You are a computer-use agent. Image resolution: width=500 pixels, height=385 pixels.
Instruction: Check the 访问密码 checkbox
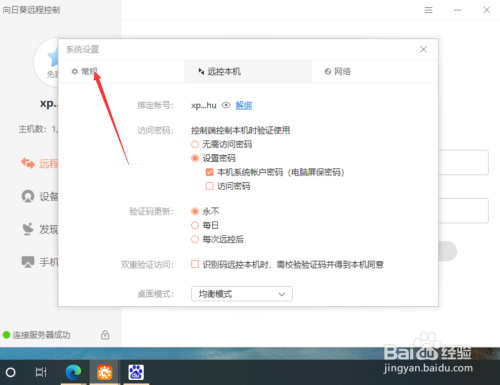pos(209,186)
